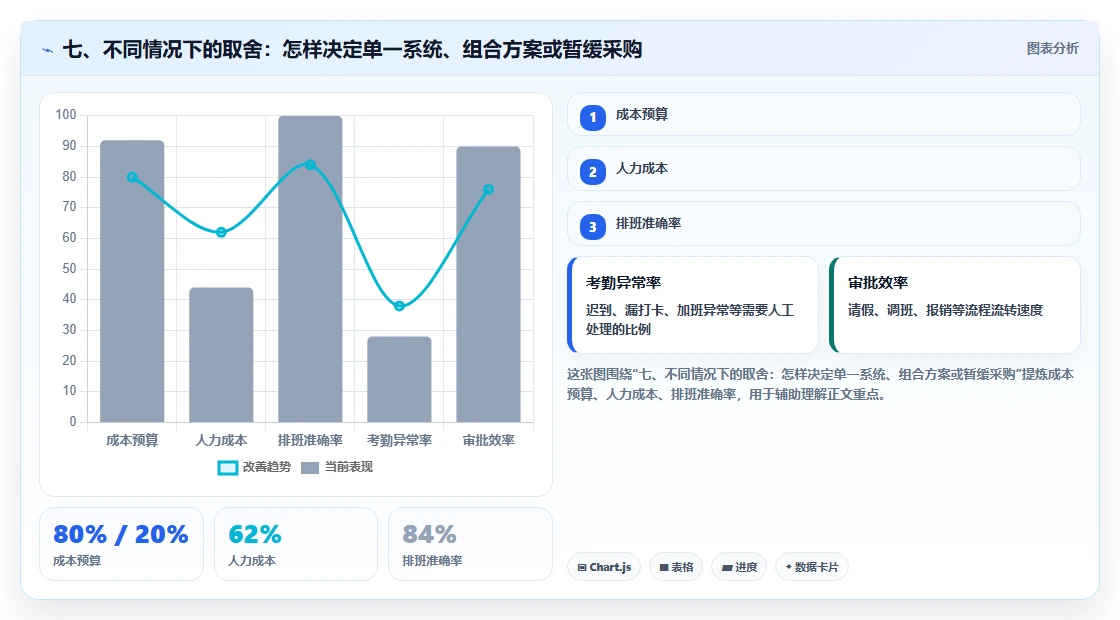Click the trend line point above 成本预算
This screenshot has height=620, width=1120.
[x=132, y=177]
